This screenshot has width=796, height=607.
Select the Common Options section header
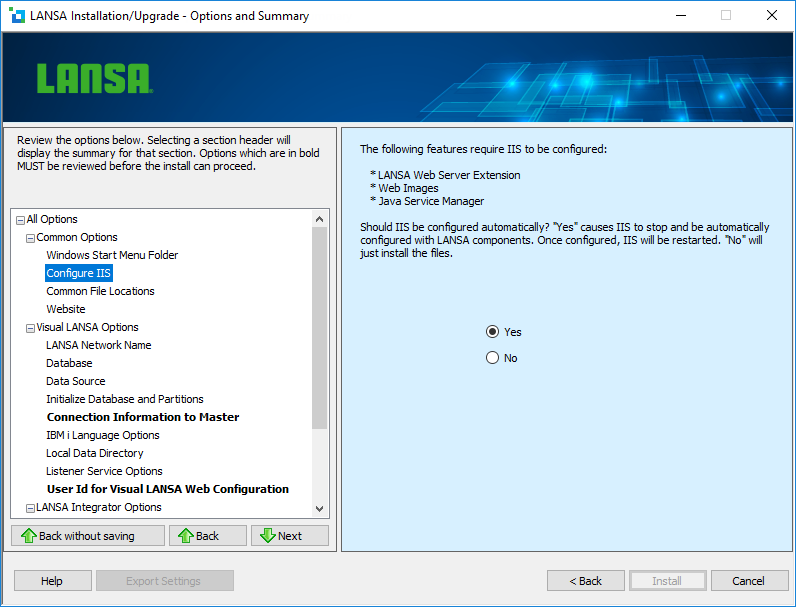coord(77,237)
